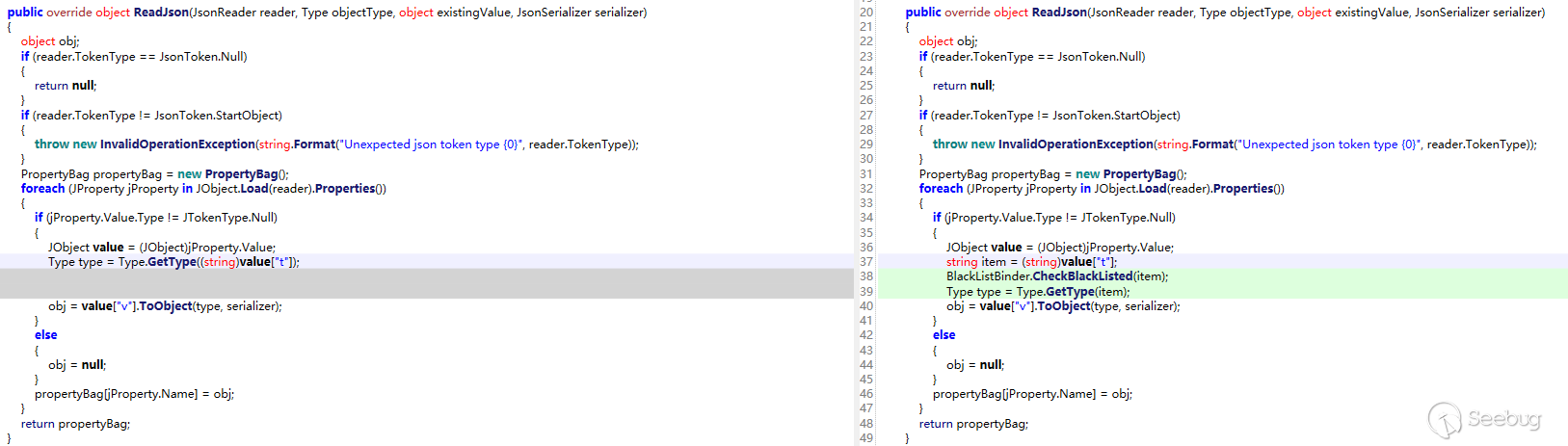Screen dimensions: 1568x446
Task: Click 'JObject value' assignment in right pane
Action: coord(1060,248)
